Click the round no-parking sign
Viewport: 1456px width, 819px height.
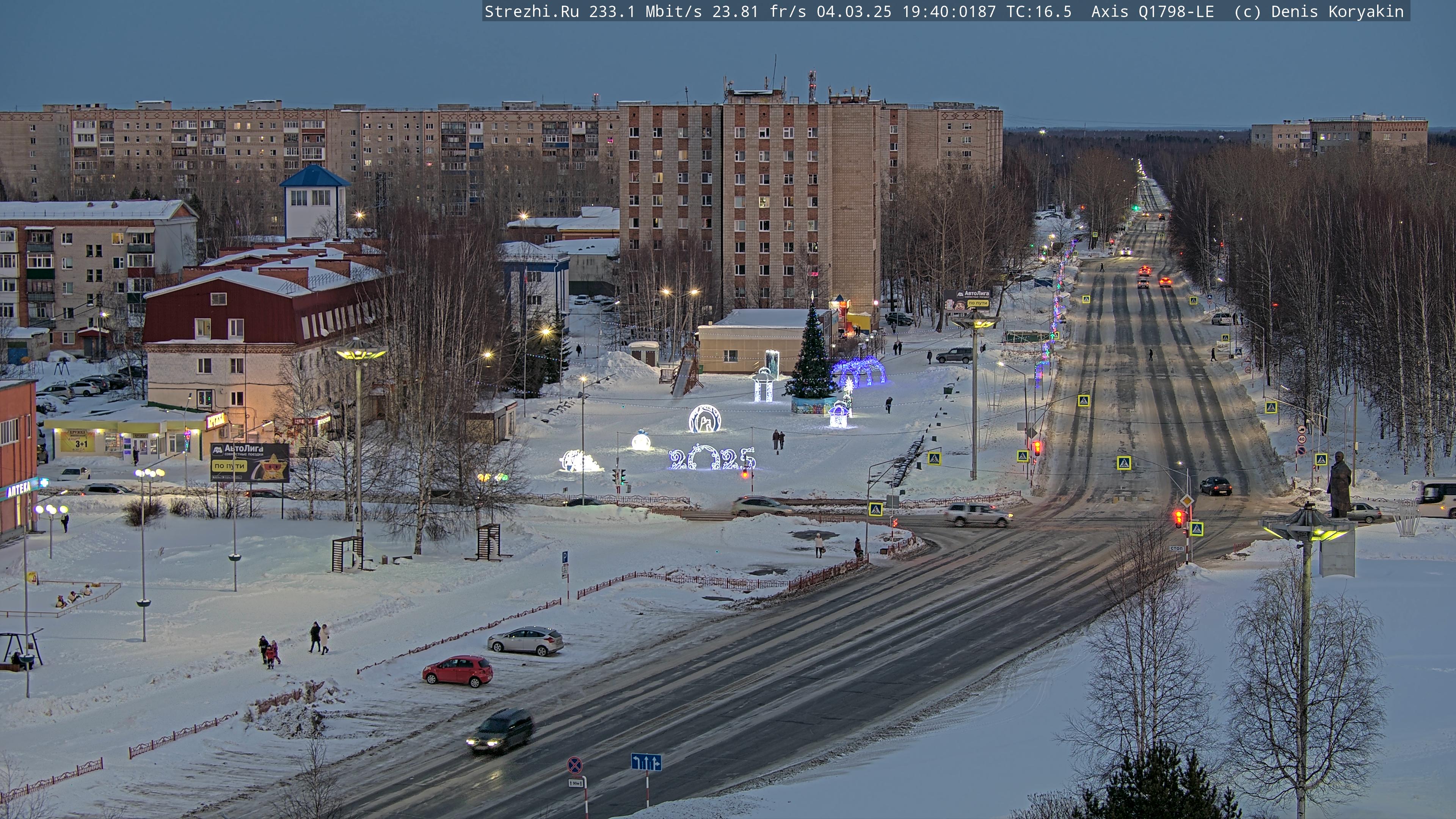click(575, 765)
